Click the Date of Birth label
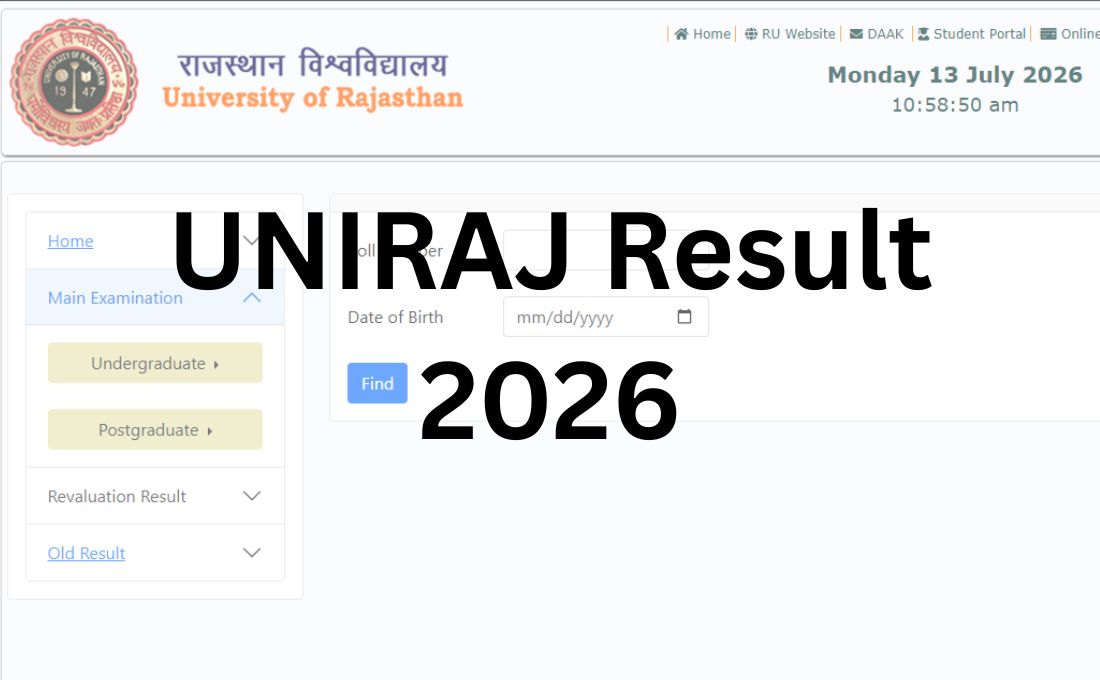1100x680 pixels. 395,317
